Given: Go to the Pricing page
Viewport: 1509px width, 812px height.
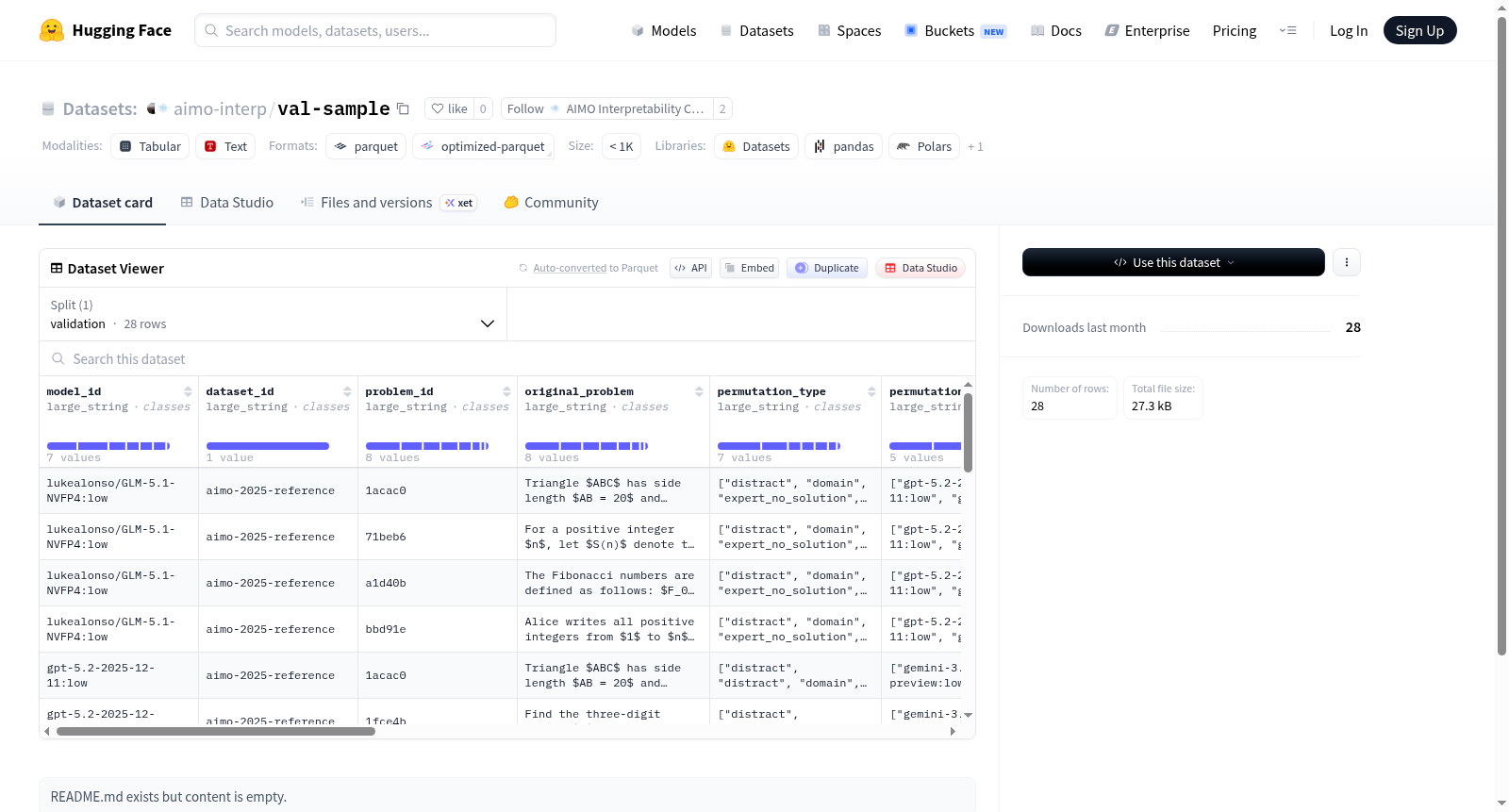Looking at the screenshot, I should (1235, 30).
